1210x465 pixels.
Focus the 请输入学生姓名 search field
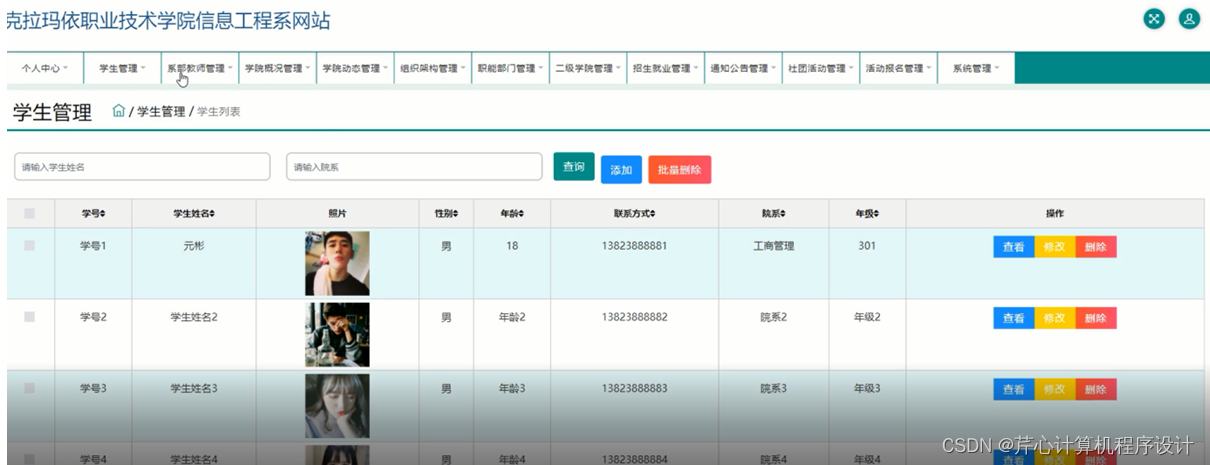click(142, 167)
